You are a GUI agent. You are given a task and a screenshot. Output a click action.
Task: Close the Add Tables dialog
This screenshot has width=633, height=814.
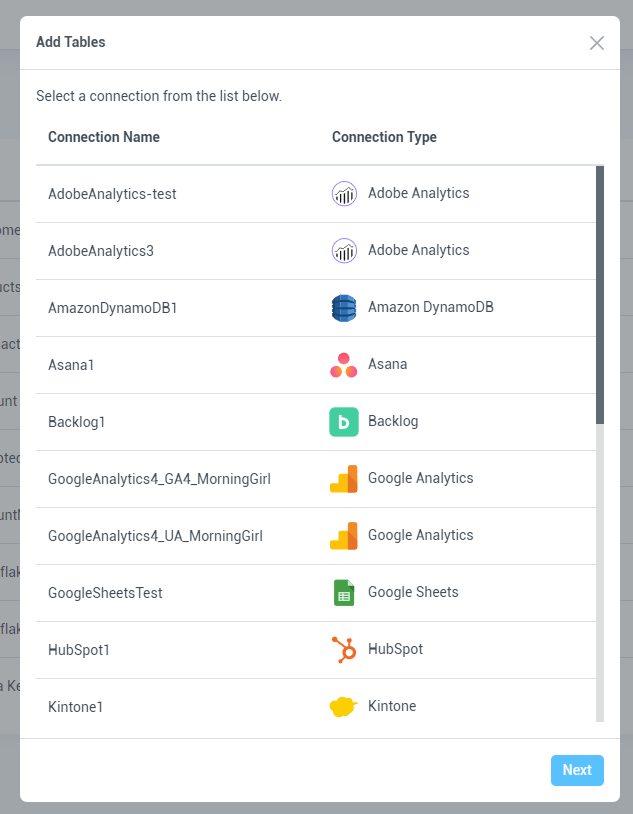(x=597, y=43)
